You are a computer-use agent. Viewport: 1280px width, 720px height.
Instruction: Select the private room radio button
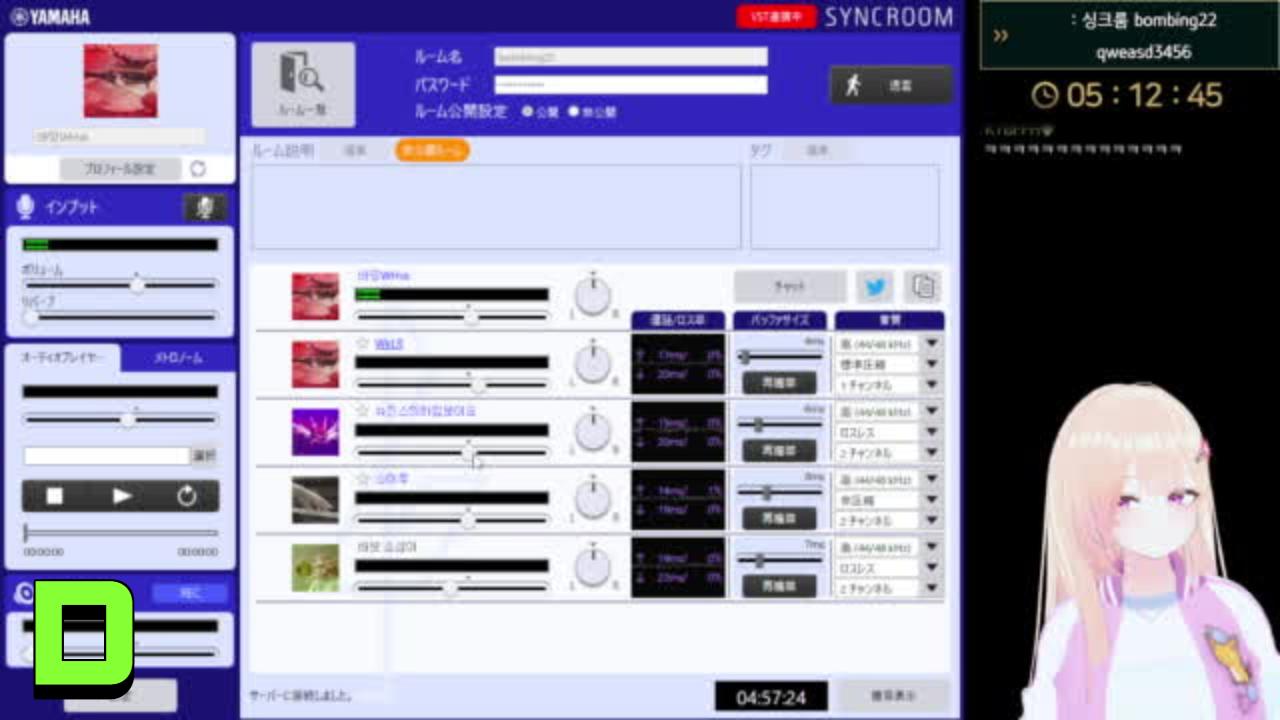coord(574,112)
